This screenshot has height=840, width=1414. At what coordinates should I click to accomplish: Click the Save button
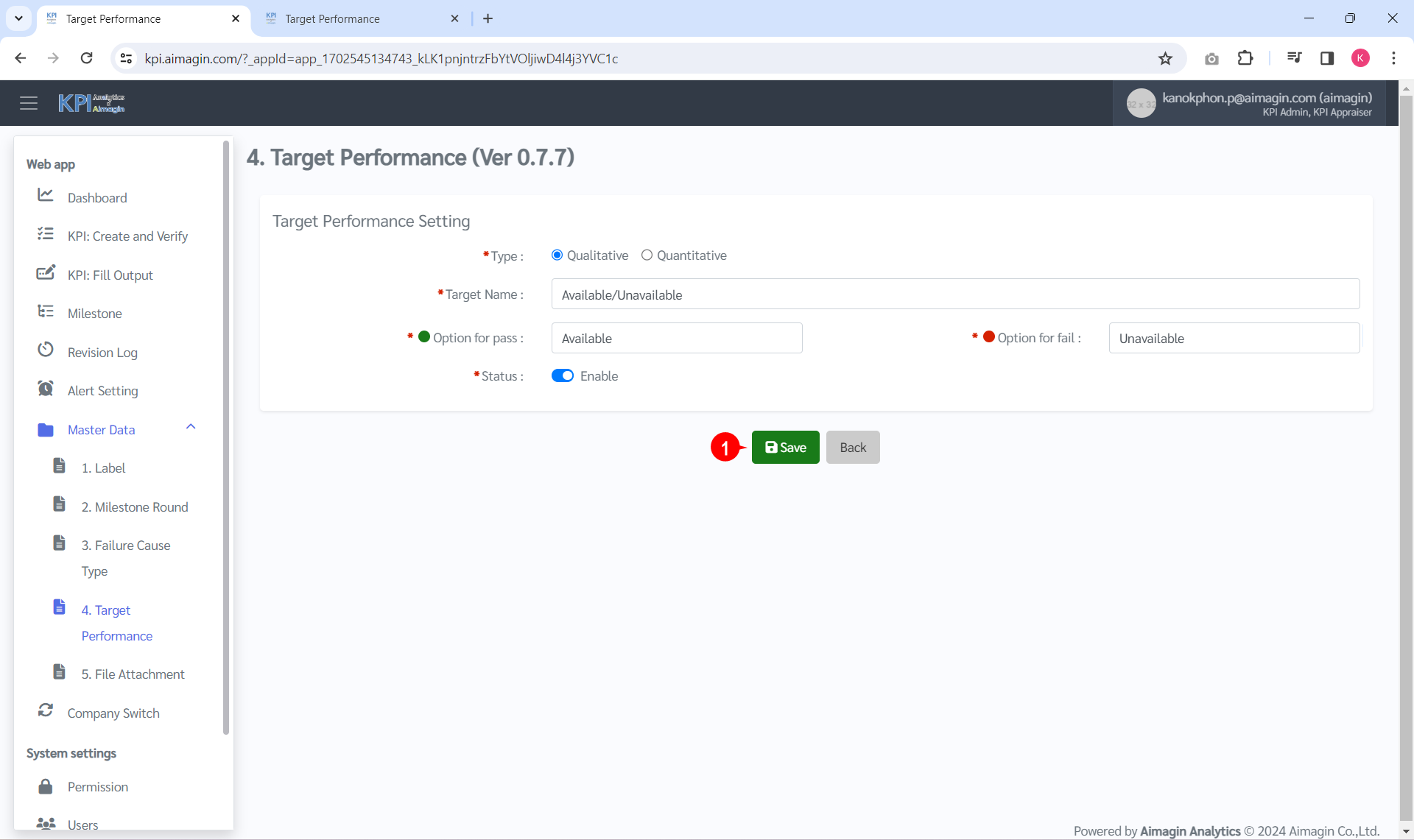point(785,447)
